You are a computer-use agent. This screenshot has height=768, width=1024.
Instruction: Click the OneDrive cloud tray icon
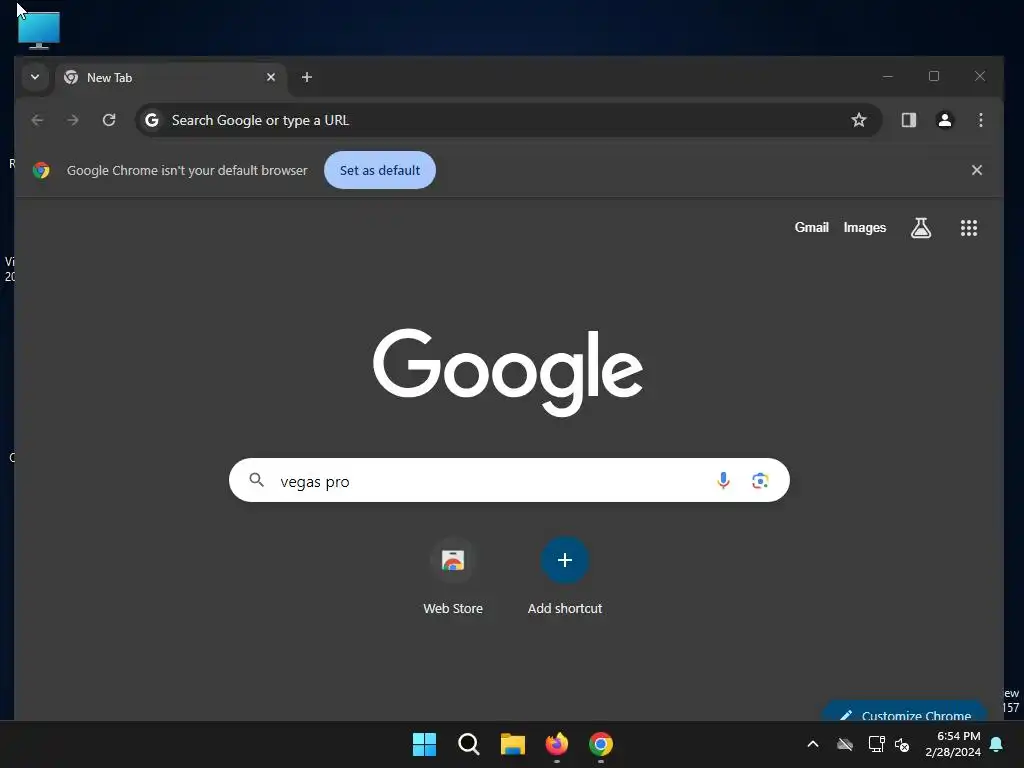tap(845, 744)
